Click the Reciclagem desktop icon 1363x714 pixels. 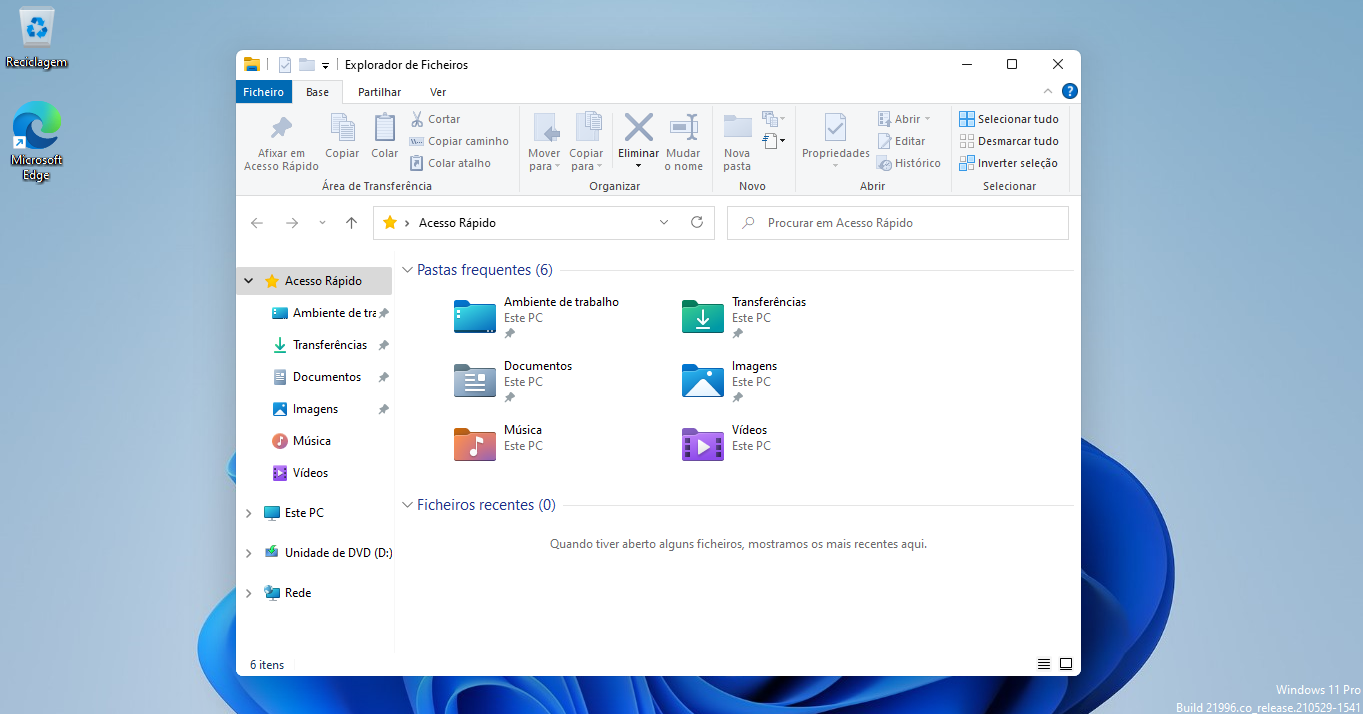37,40
